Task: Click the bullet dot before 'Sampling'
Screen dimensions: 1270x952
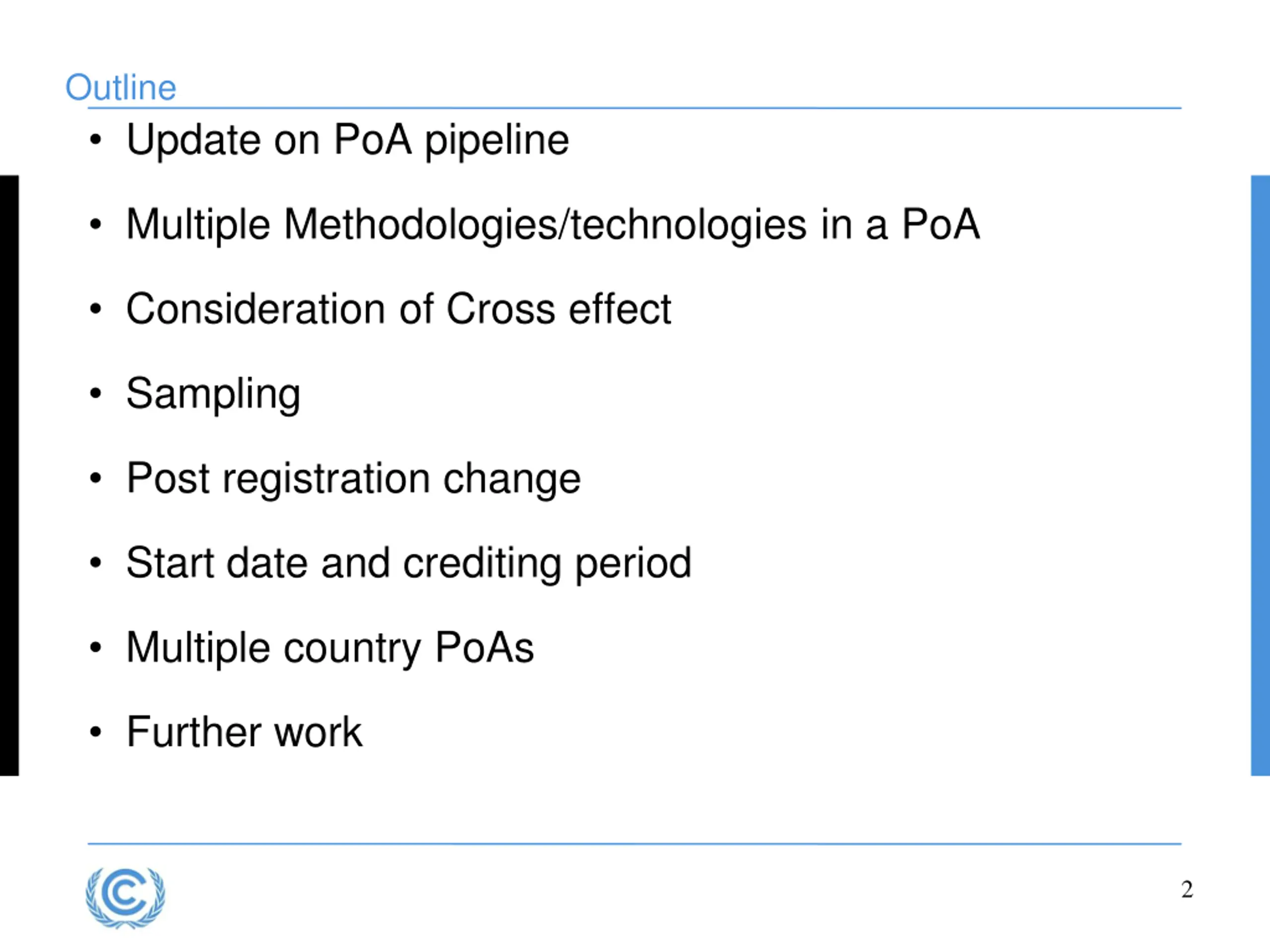Action: [95, 394]
